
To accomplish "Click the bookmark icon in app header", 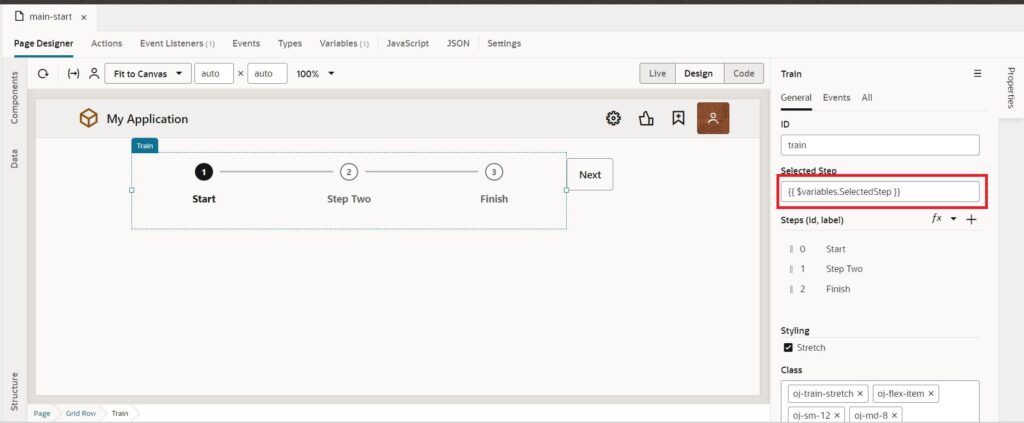I will point(678,119).
